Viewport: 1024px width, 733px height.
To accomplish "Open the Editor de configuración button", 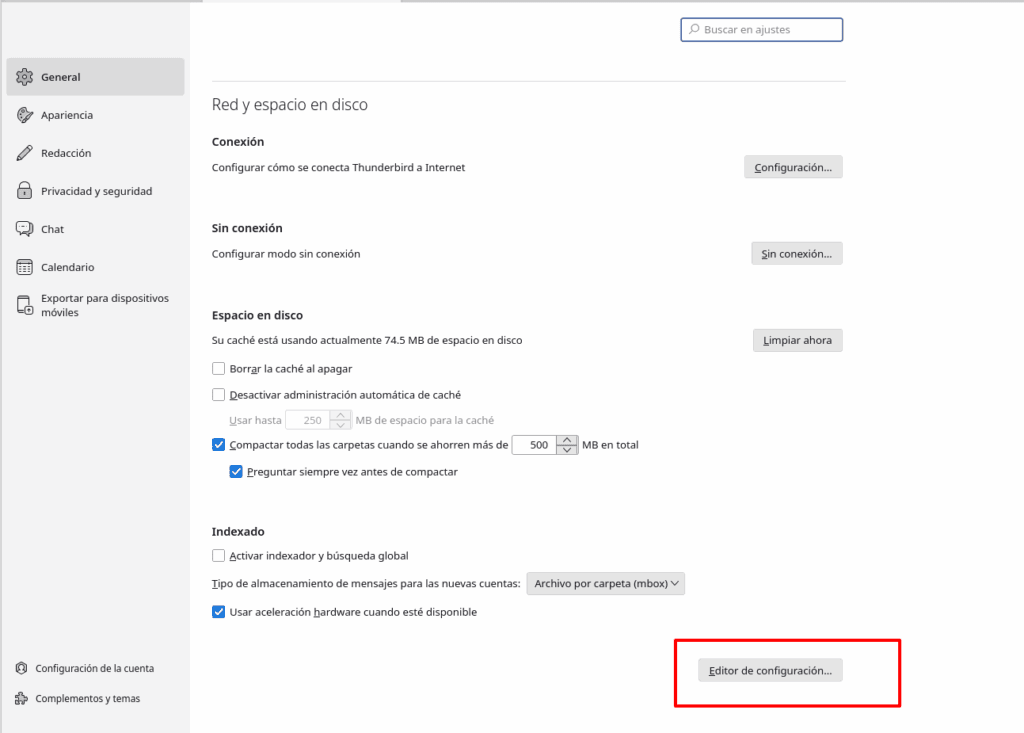I will point(770,671).
